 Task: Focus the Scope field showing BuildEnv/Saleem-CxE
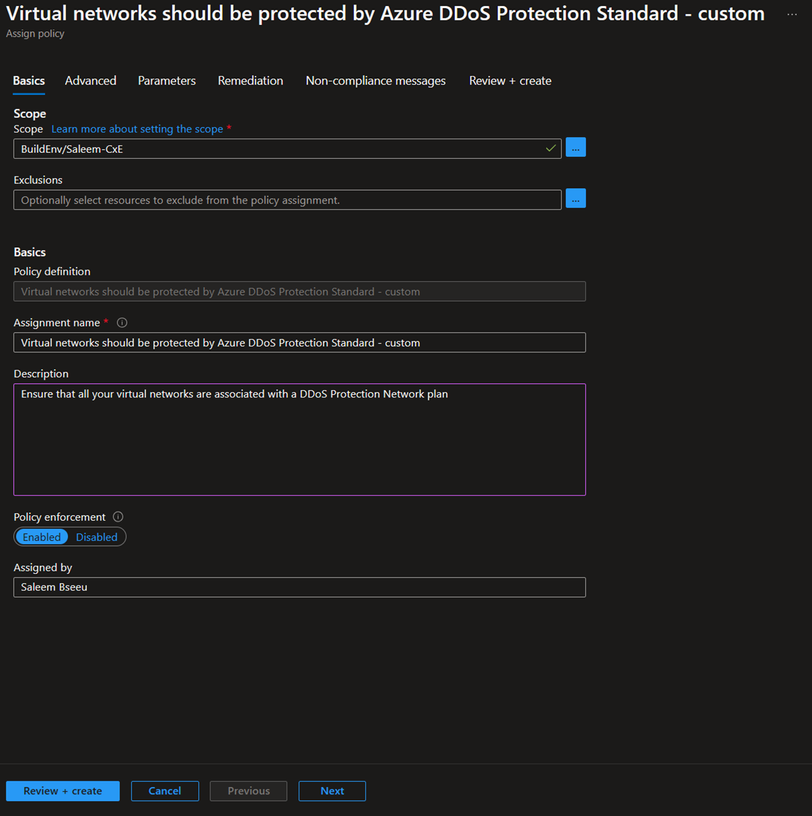pos(287,149)
